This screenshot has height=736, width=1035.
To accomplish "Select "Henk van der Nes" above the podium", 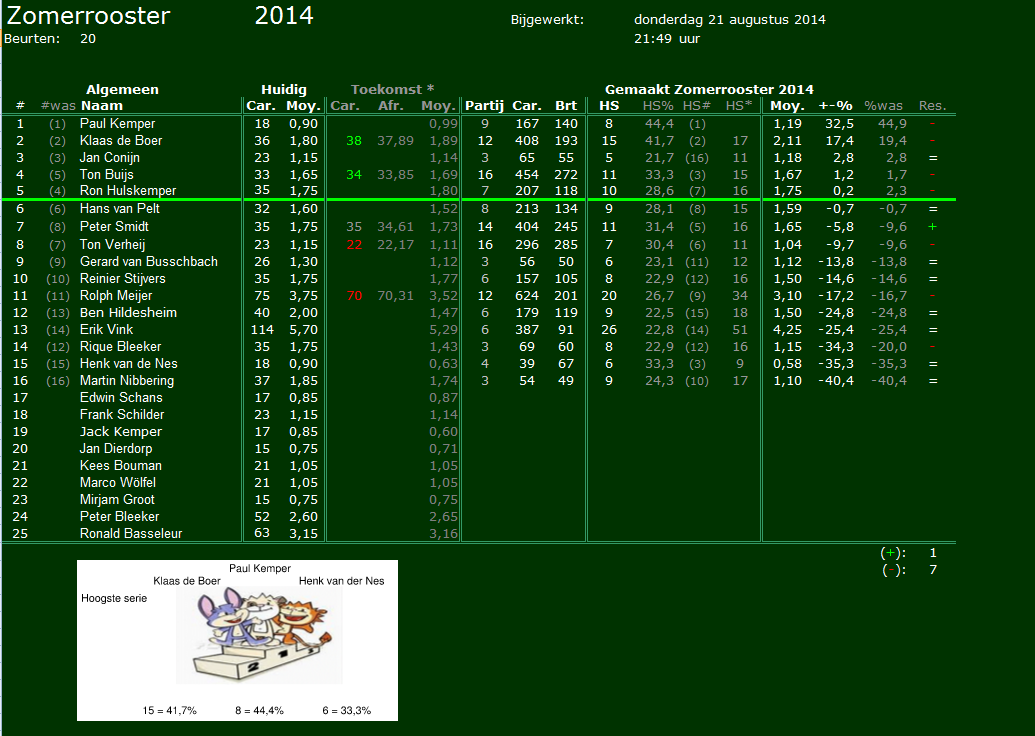I will click(341, 581).
